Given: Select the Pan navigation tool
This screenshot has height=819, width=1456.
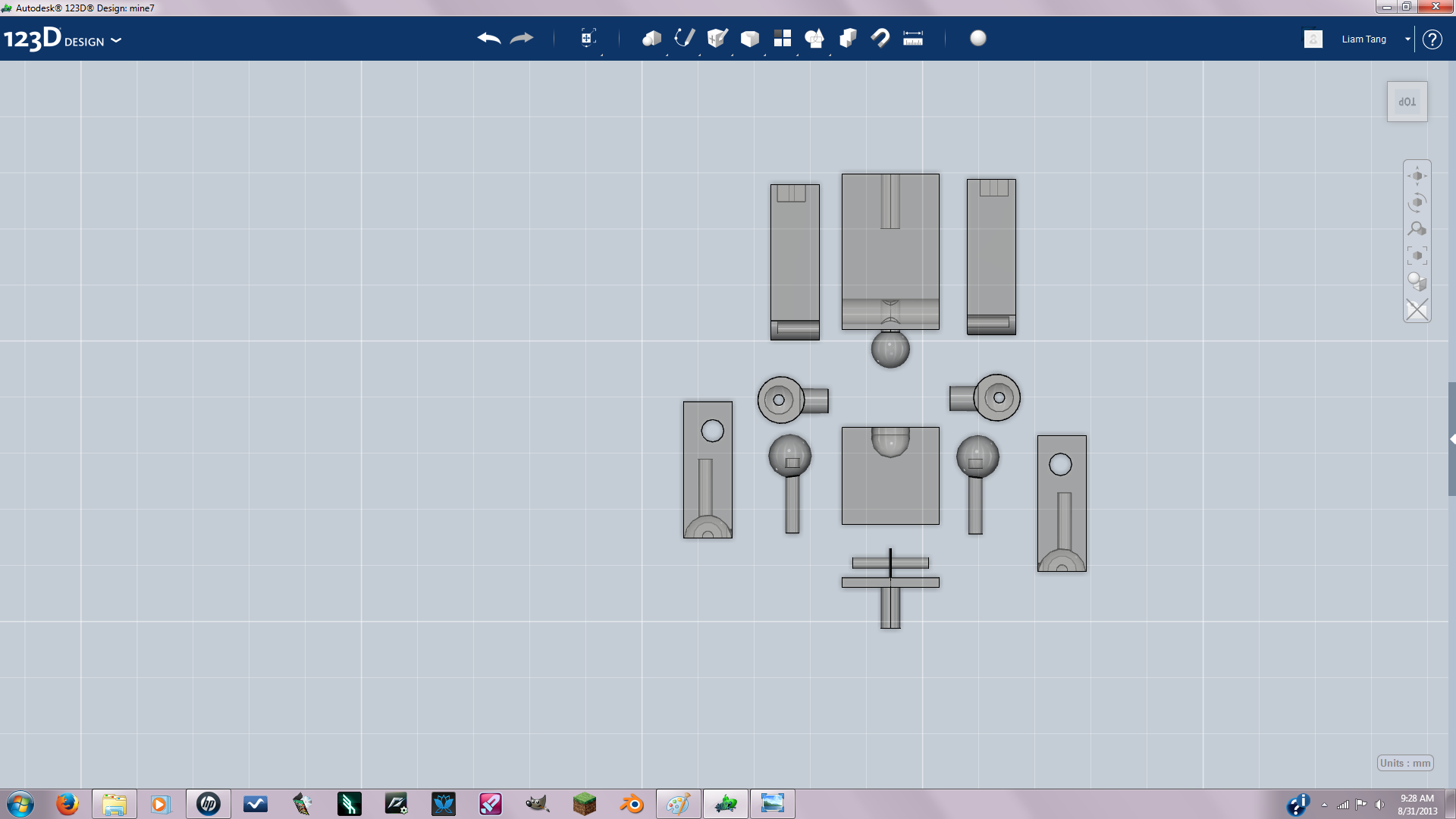Looking at the screenshot, I should tap(1417, 176).
